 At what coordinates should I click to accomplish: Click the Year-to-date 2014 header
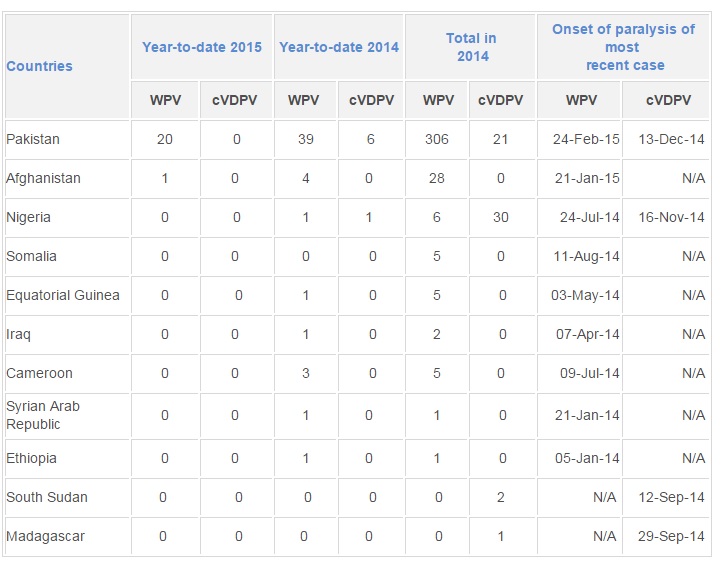coord(339,47)
